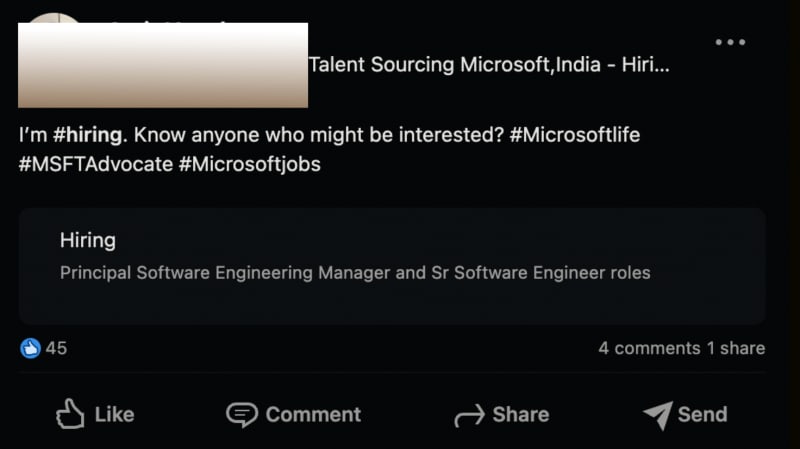Viewport: 800px width, 449px height.
Task: Open the poster's profile picture
Action: coord(54,18)
